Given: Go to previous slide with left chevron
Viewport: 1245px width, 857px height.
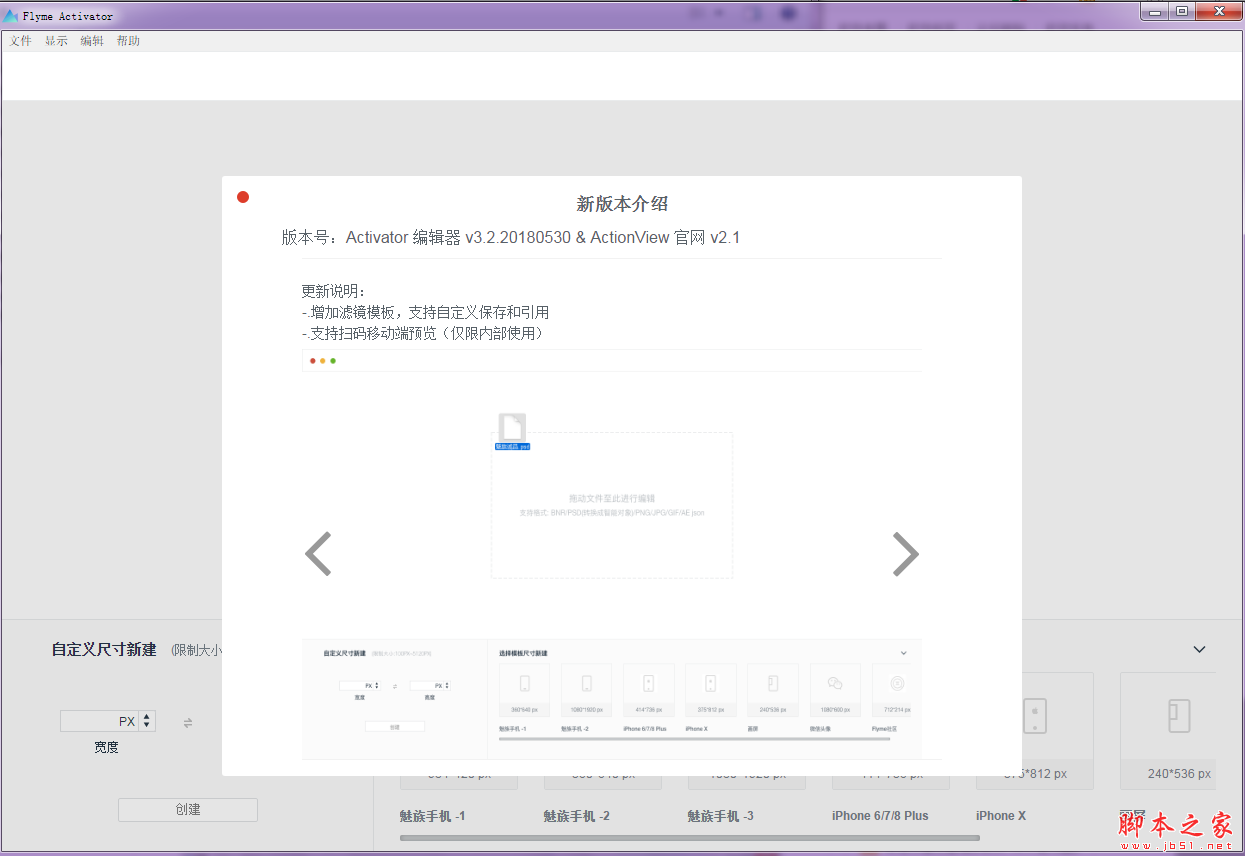Looking at the screenshot, I should 318,554.
